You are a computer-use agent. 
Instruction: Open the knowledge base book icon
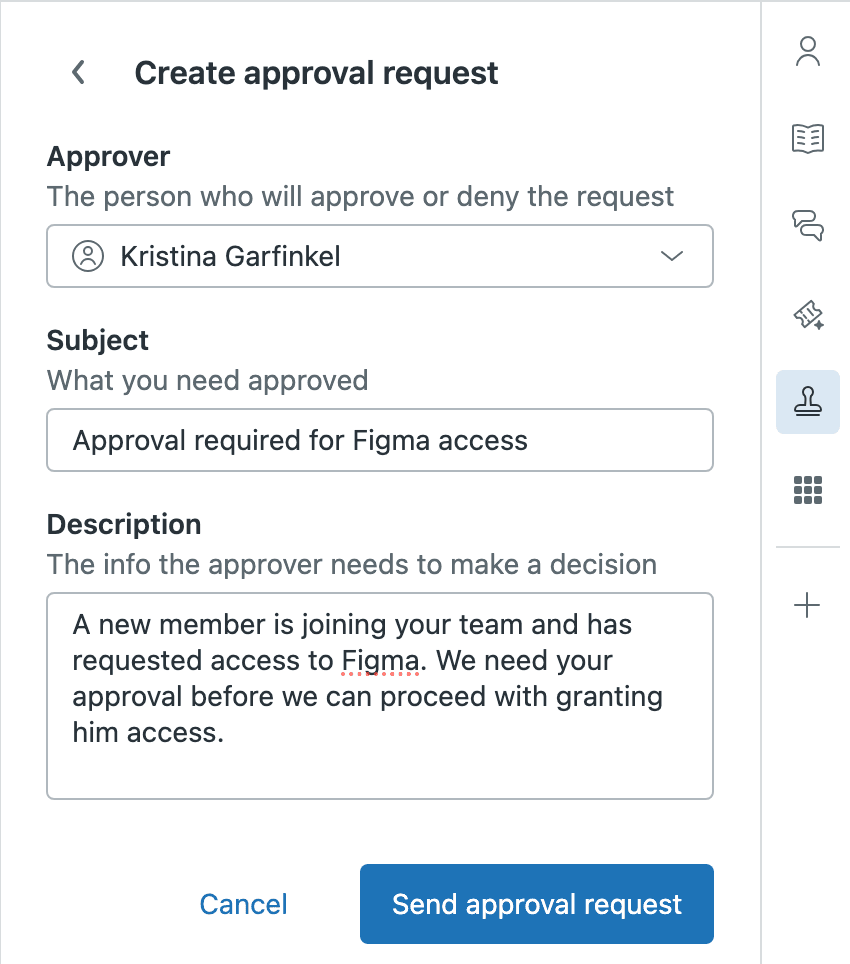808,139
